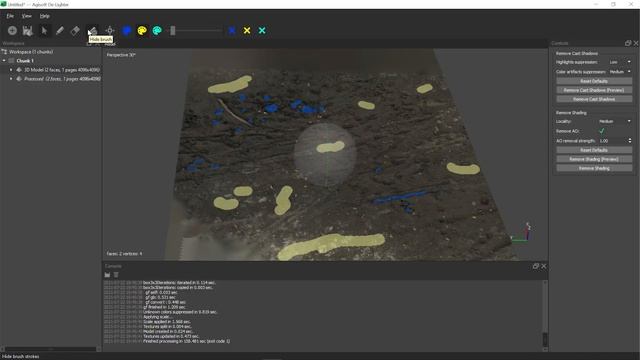Float the Console panel
Viewport: 640px width, 360px height.
[536, 266]
